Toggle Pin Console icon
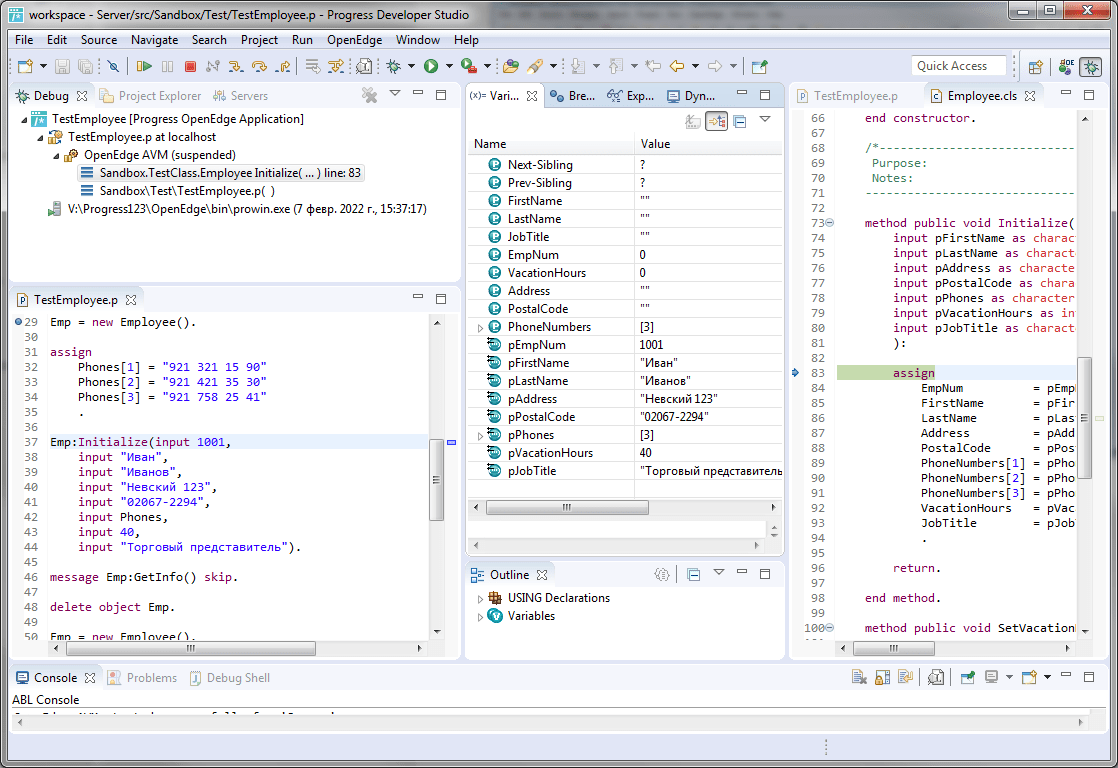The height and width of the screenshot is (768, 1118). click(x=968, y=677)
